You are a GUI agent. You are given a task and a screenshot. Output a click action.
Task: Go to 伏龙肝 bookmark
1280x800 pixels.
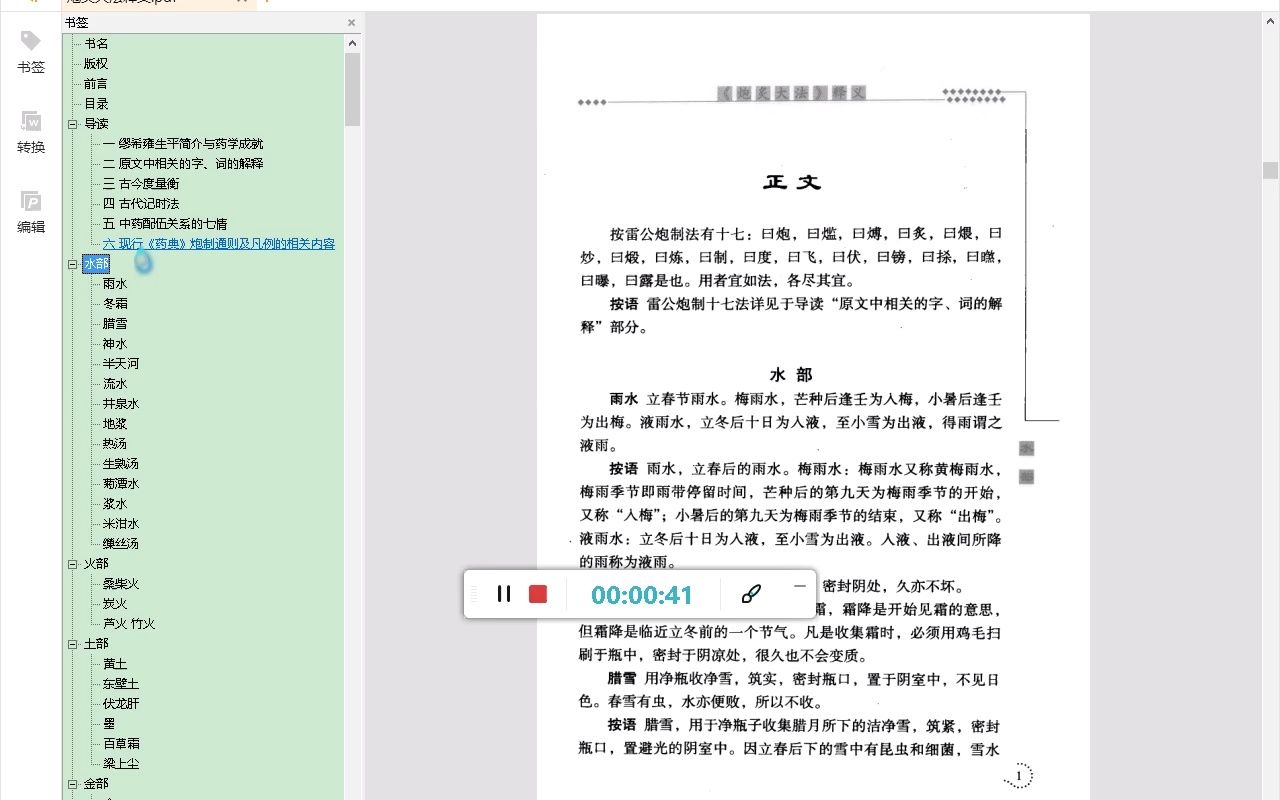point(121,703)
